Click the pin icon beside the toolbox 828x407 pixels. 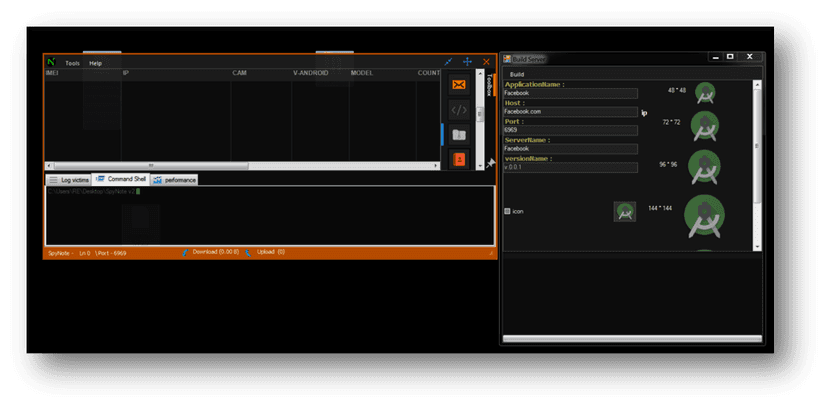pos(491,163)
